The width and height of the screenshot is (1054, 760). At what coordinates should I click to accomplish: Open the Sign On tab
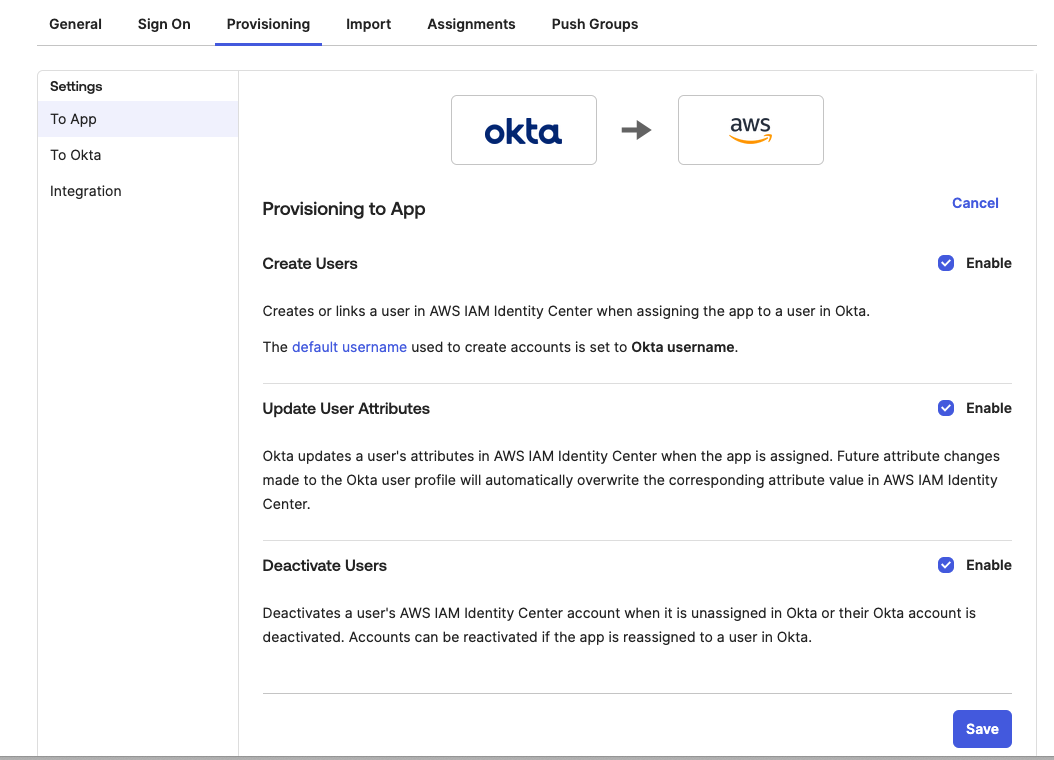(x=163, y=24)
